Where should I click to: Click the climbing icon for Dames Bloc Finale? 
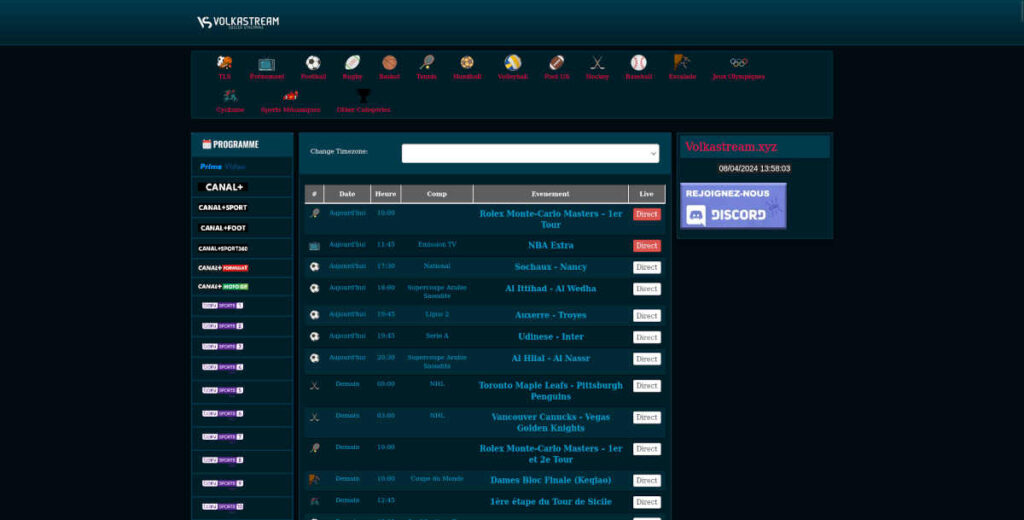coord(314,480)
